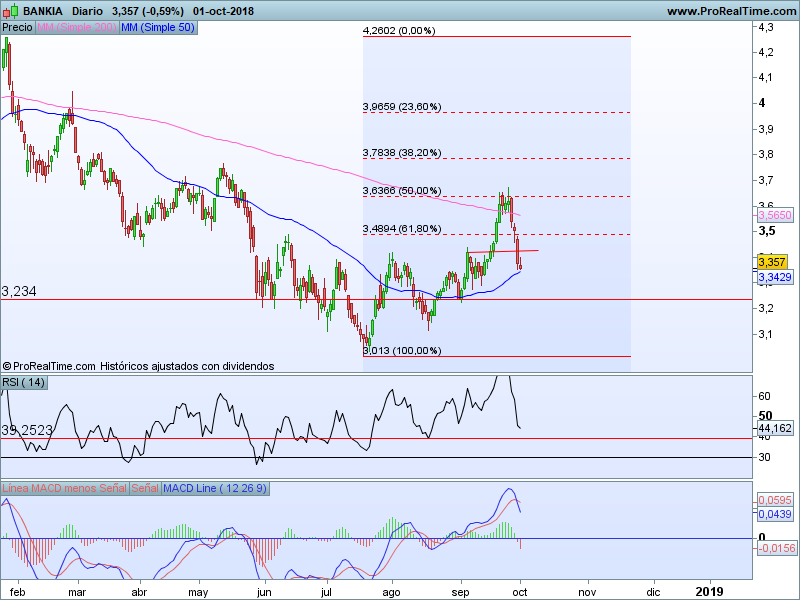
Task: Select the Señal legend label in MACD panel
Action: tap(145, 488)
